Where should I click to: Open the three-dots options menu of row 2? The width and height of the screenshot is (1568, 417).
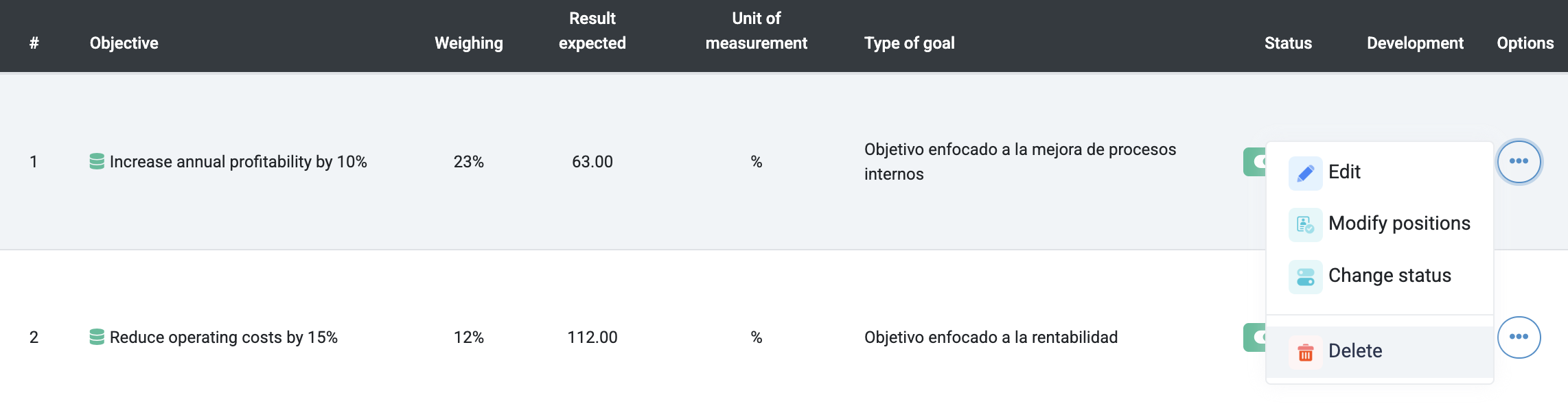(1519, 337)
